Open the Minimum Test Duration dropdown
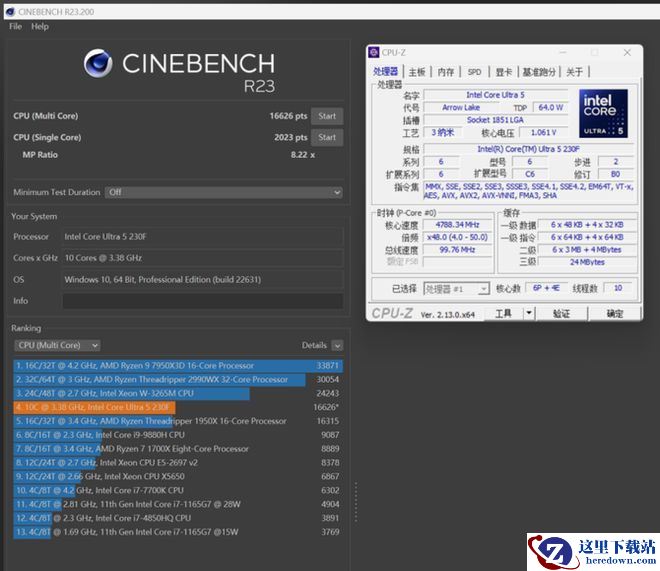Screen dimensions: 660x571 coord(224,192)
